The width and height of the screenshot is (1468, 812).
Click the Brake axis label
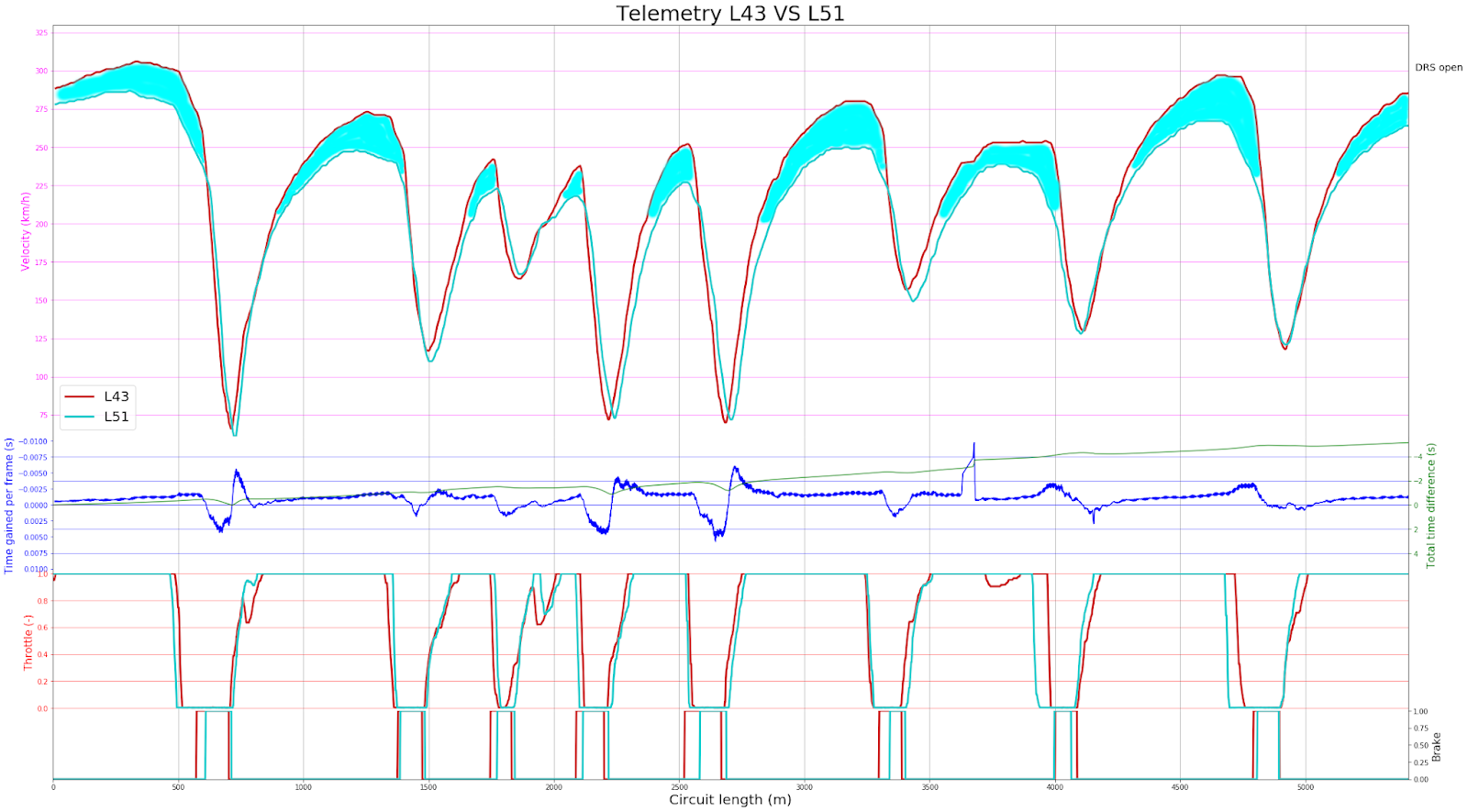(x=1437, y=747)
